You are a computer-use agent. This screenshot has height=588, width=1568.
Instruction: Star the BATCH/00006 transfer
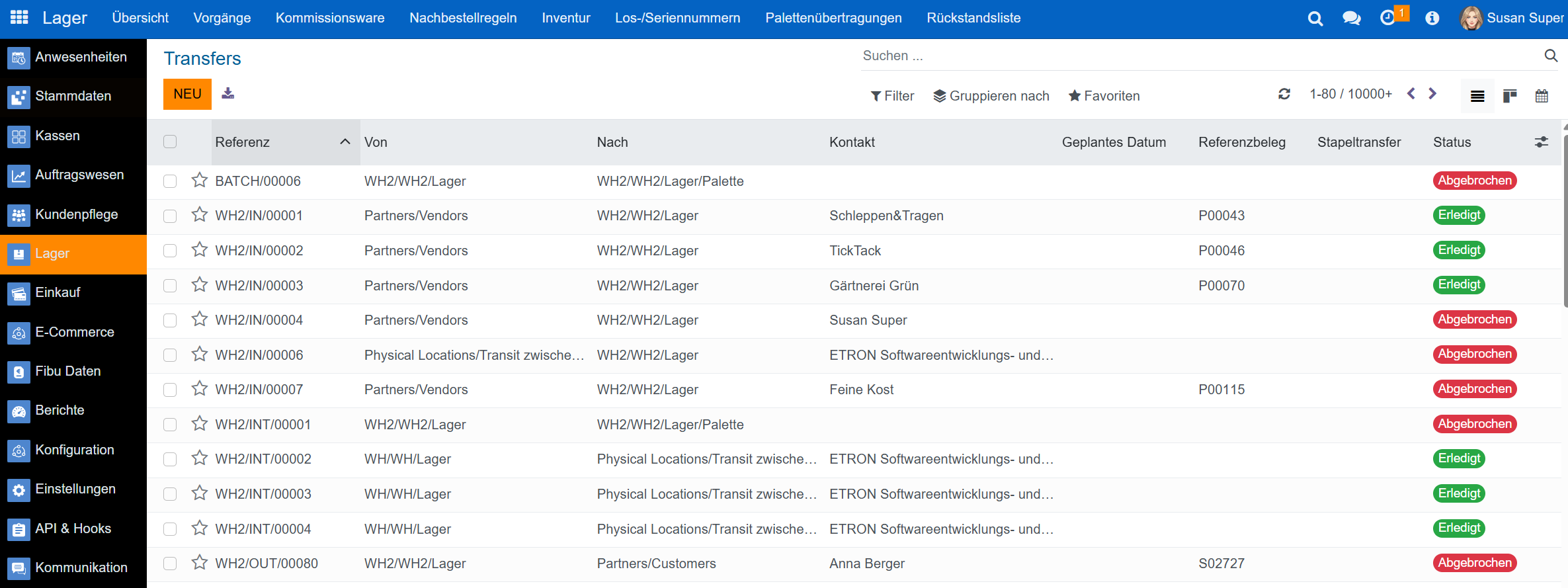[x=200, y=180]
